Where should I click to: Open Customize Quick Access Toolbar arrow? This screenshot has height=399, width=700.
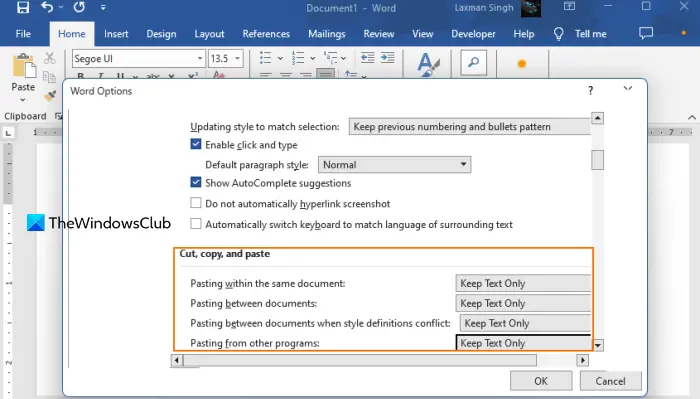pyautogui.click(x=103, y=8)
